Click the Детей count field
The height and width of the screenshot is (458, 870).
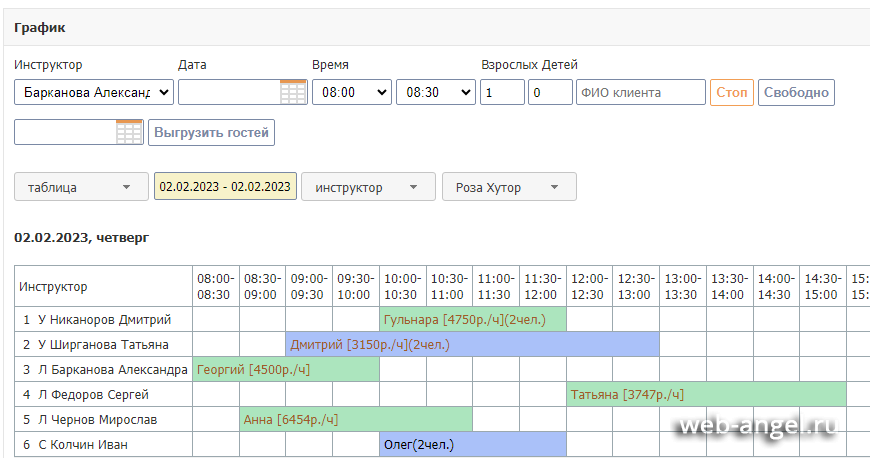pyautogui.click(x=549, y=93)
